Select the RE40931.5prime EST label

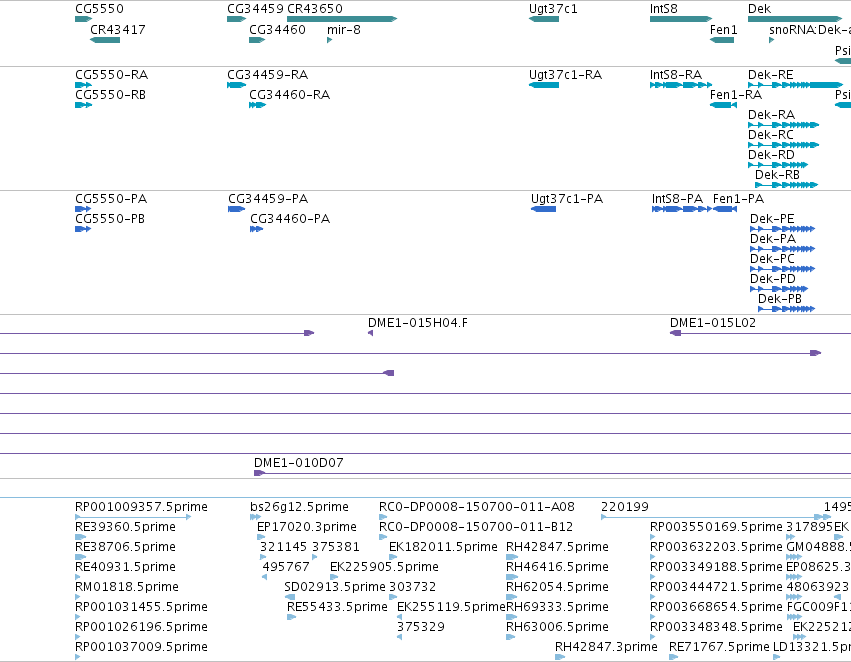point(125,568)
